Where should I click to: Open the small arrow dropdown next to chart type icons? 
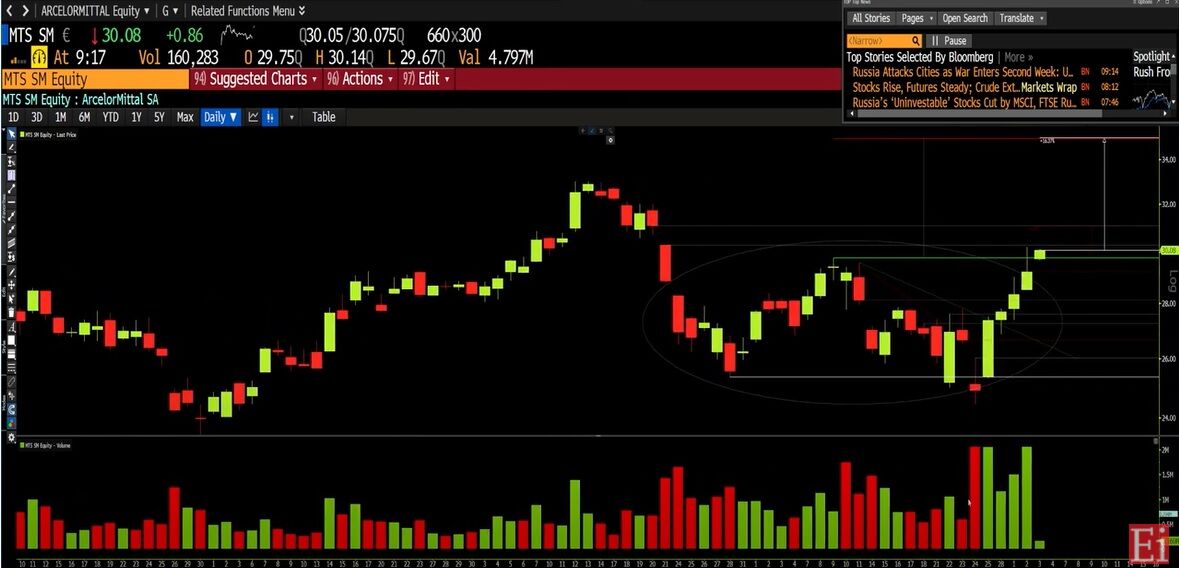(x=292, y=117)
